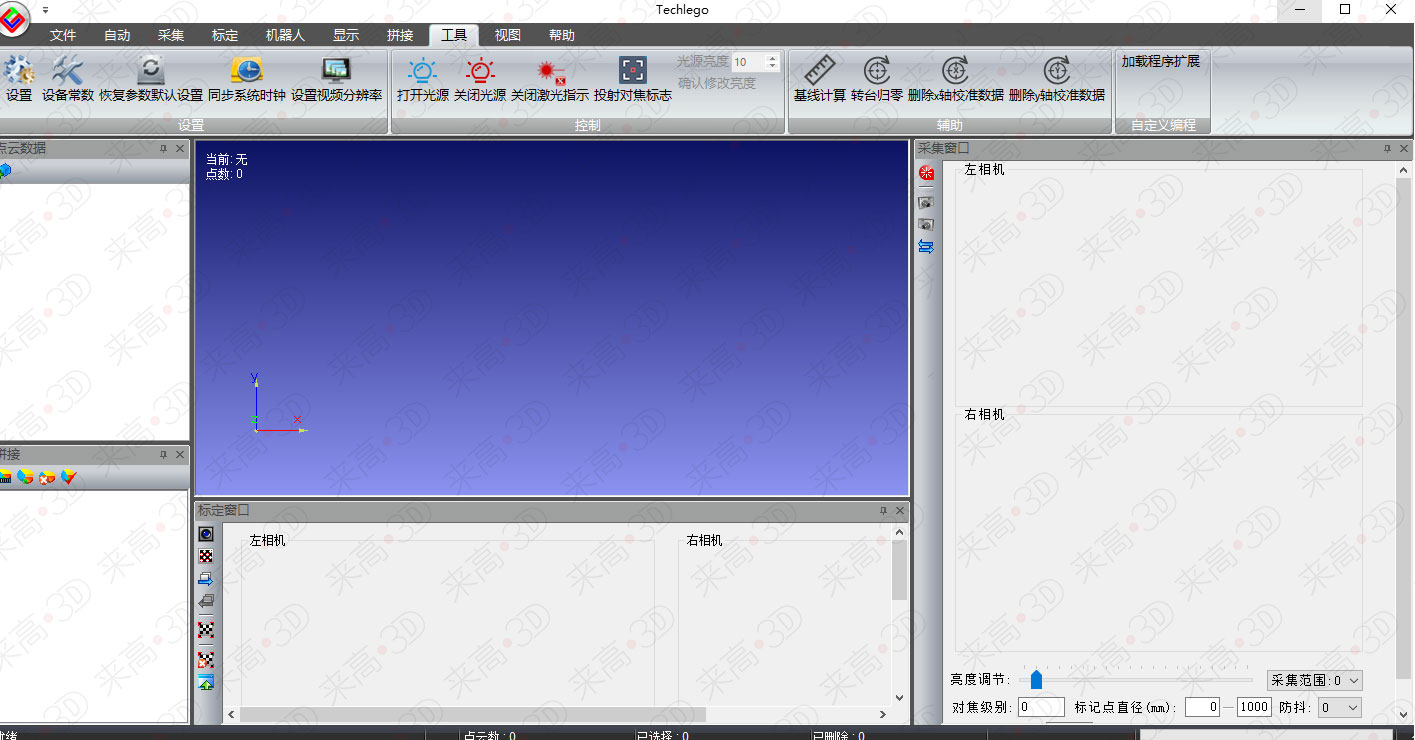Open the quick access toolbar dropdown arrow
Screen dimensions: 1415x740
click(x=45, y=9)
